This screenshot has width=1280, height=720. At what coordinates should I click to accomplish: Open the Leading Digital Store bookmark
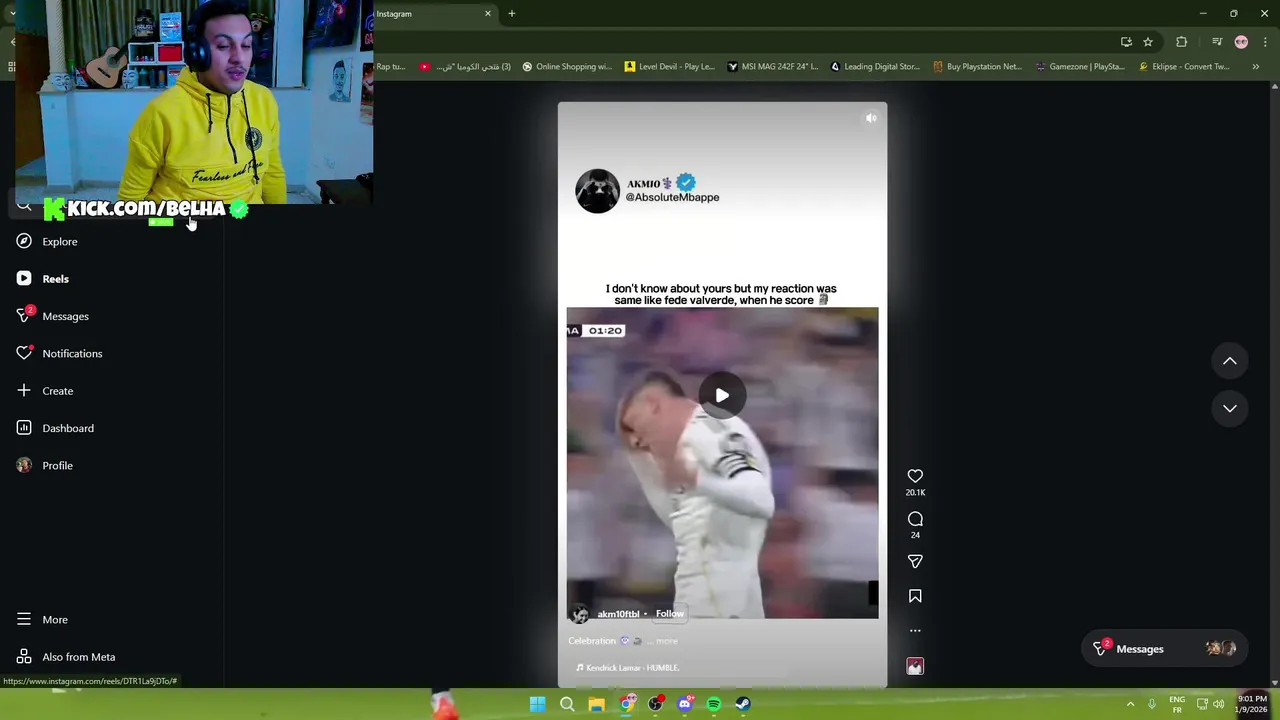click(x=876, y=67)
